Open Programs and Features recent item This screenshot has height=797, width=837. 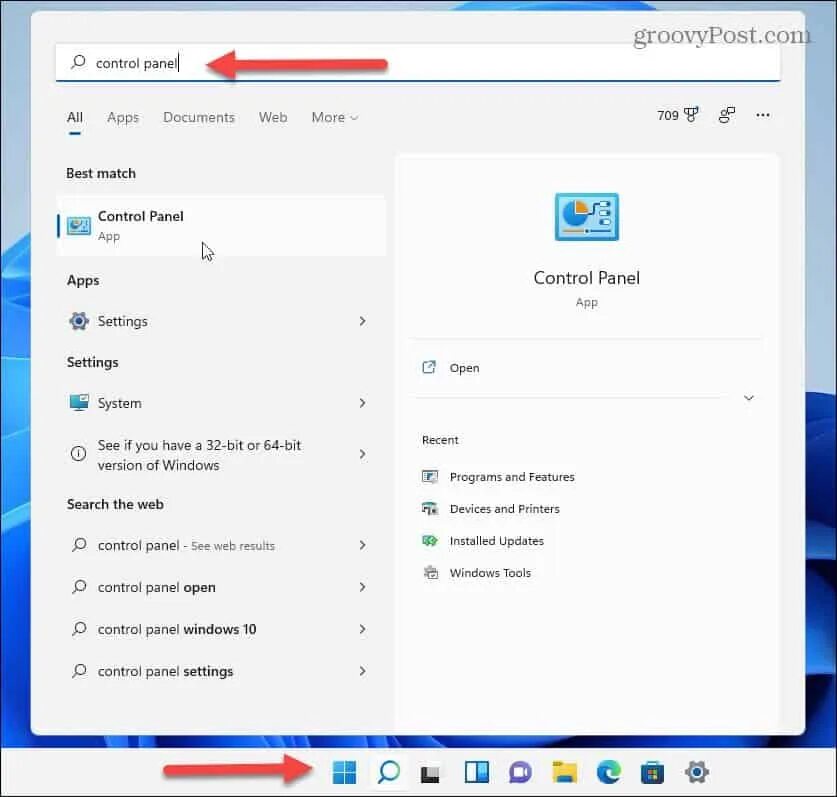pyautogui.click(x=512, y=477)
